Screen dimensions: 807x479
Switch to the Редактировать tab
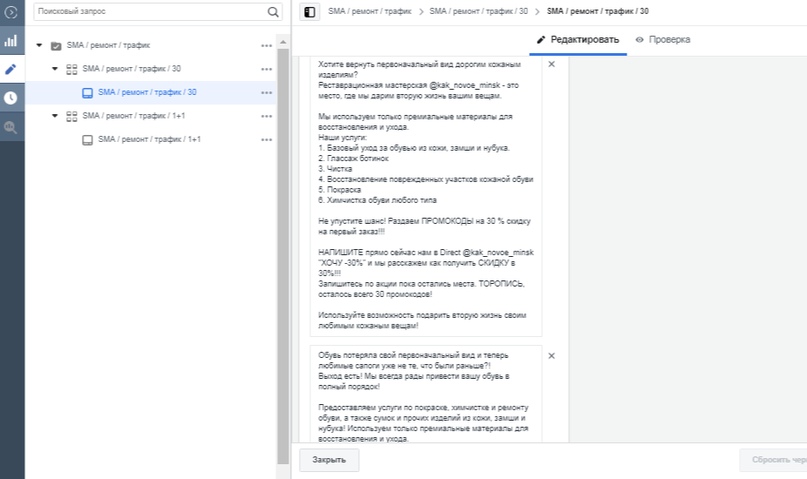click(x=578, y=40)
